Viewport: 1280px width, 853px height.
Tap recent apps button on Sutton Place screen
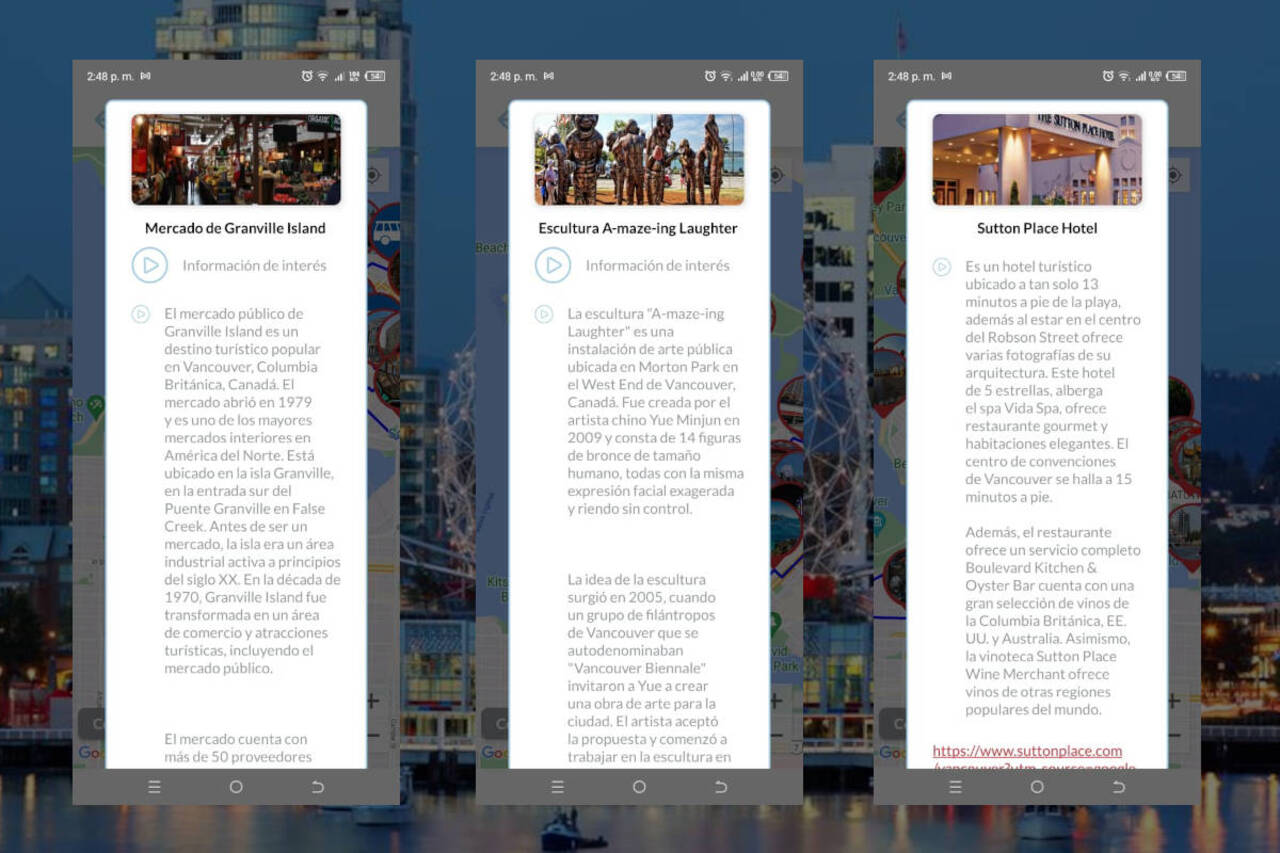click(955, 787)
